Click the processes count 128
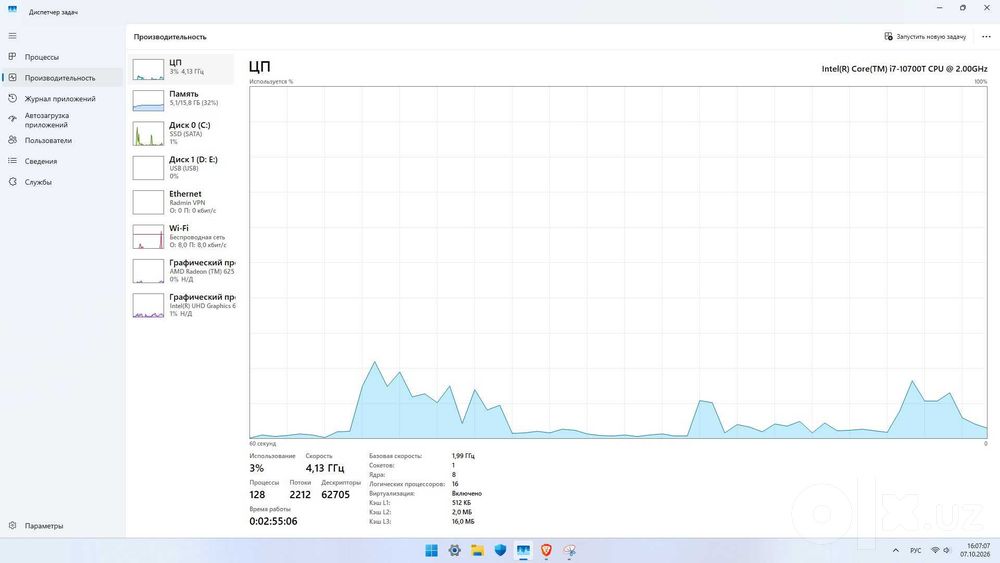This screenshot has height=563, width=1000. point(257,495)
